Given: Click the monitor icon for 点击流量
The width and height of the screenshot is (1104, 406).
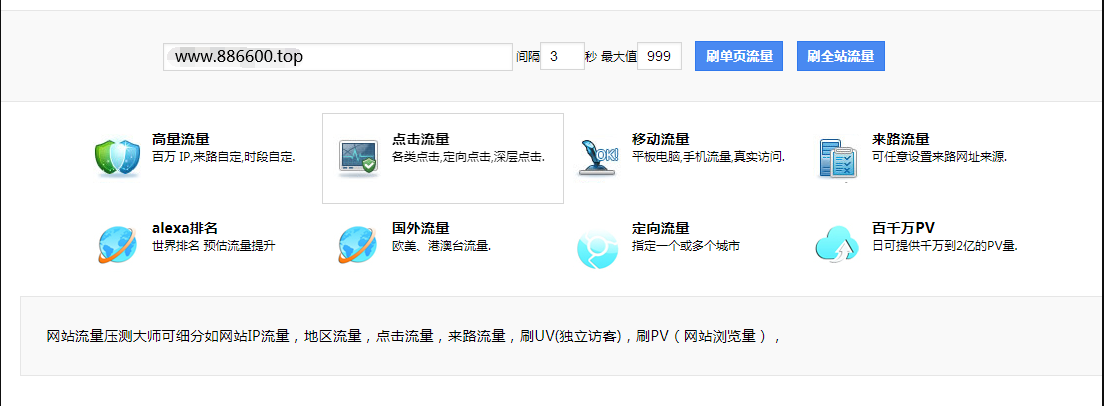Looking at the screenshot, I should pos(358,158).
